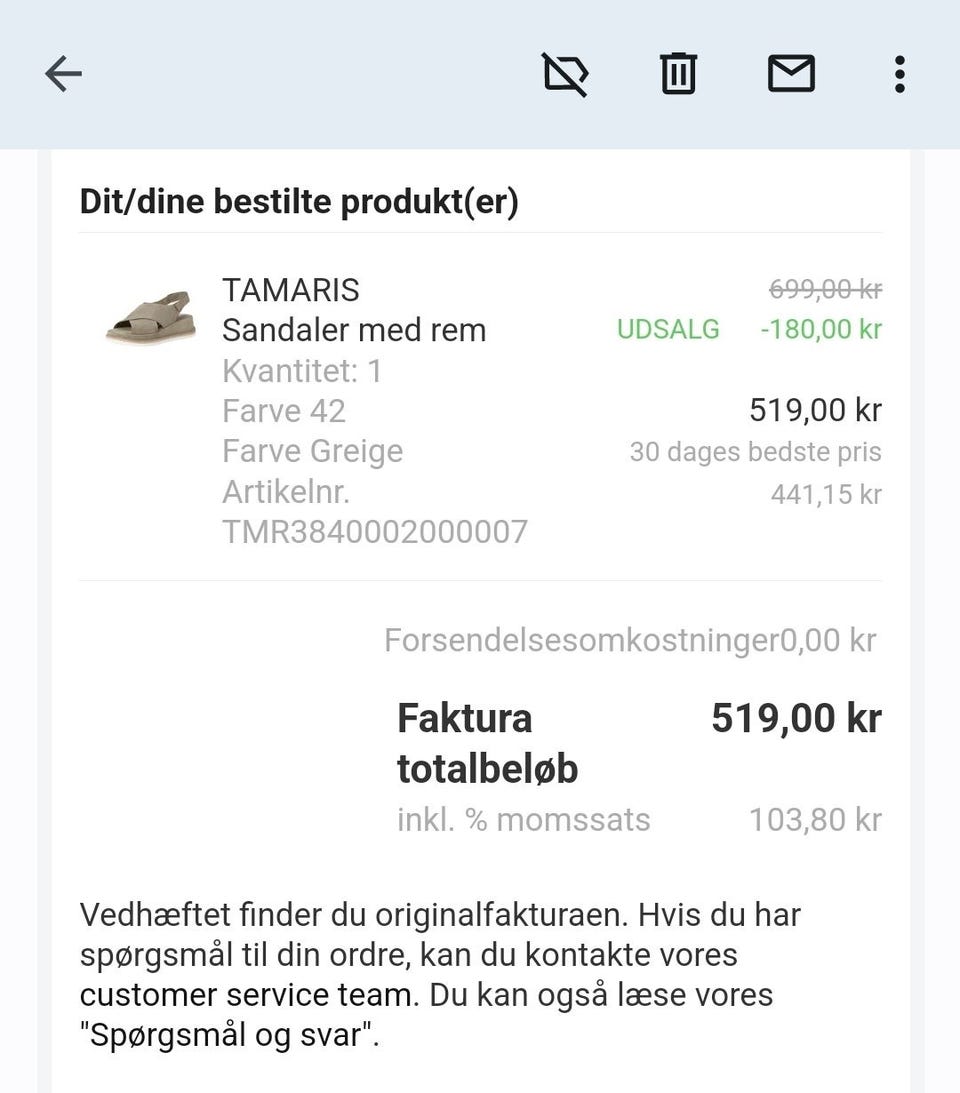Open the three-dot more options menu
The height and width of the screenshot is (1093, 960).
coord(899,74)
